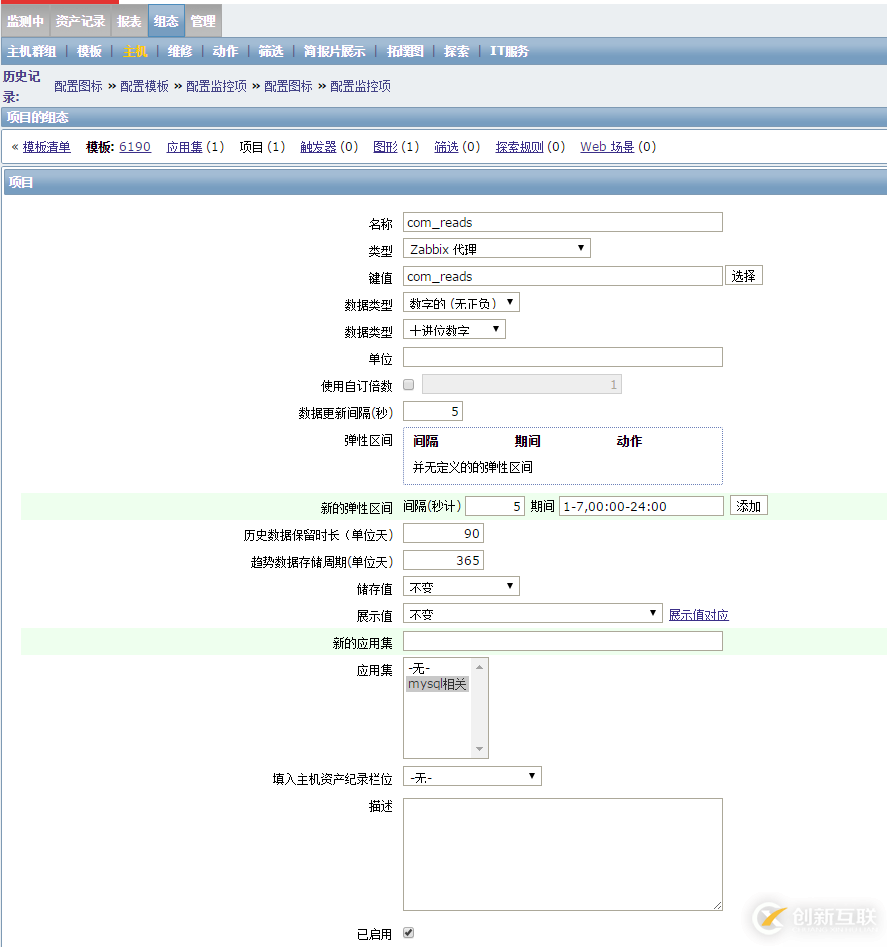Open the 十进位数字 dropdown
The image size is (887, 947).
coord(454,330)
